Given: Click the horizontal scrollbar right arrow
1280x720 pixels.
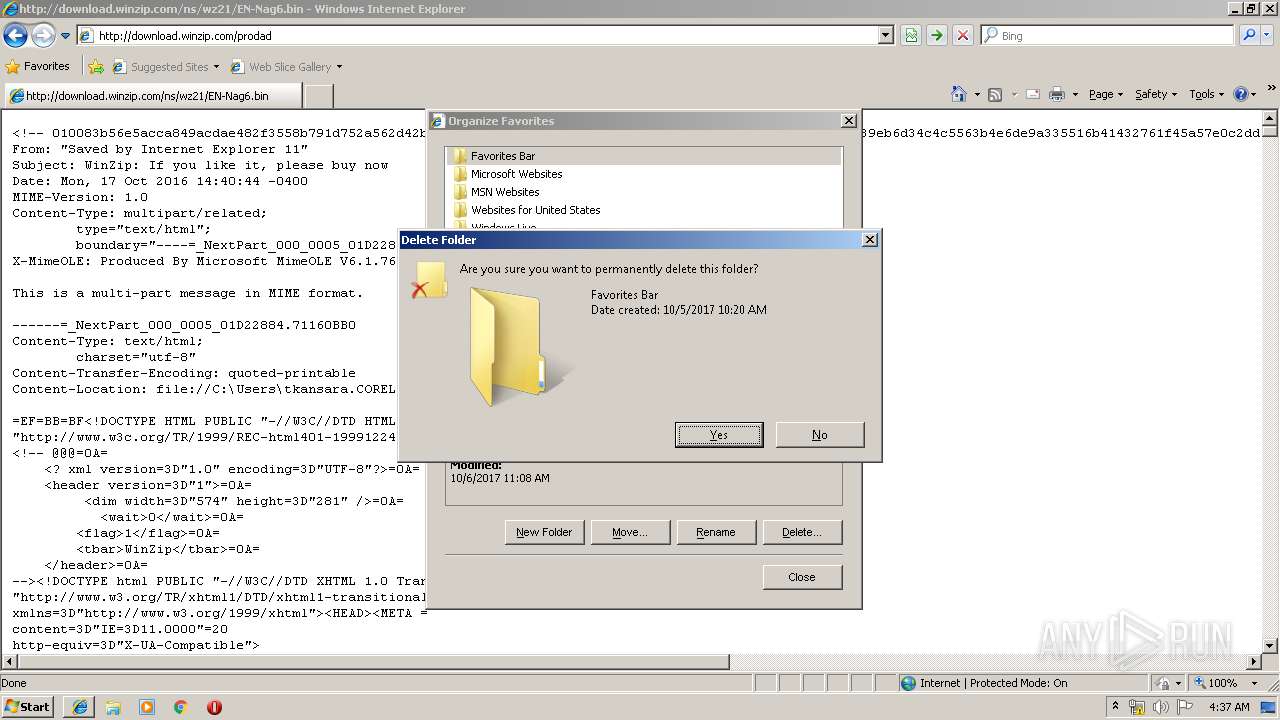Looking at the screenshot, I should point(1255,662).
